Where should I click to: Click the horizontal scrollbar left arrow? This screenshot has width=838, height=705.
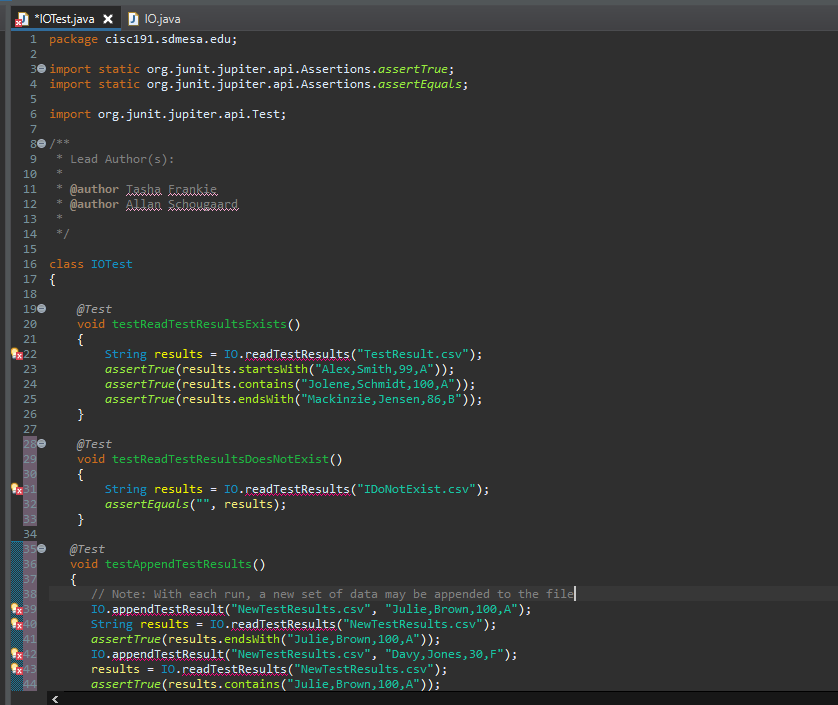54,698
